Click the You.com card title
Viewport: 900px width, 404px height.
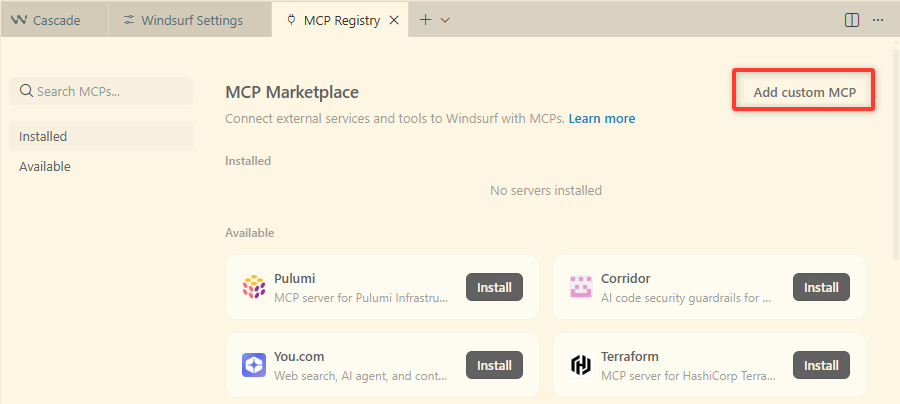point(299,357)
